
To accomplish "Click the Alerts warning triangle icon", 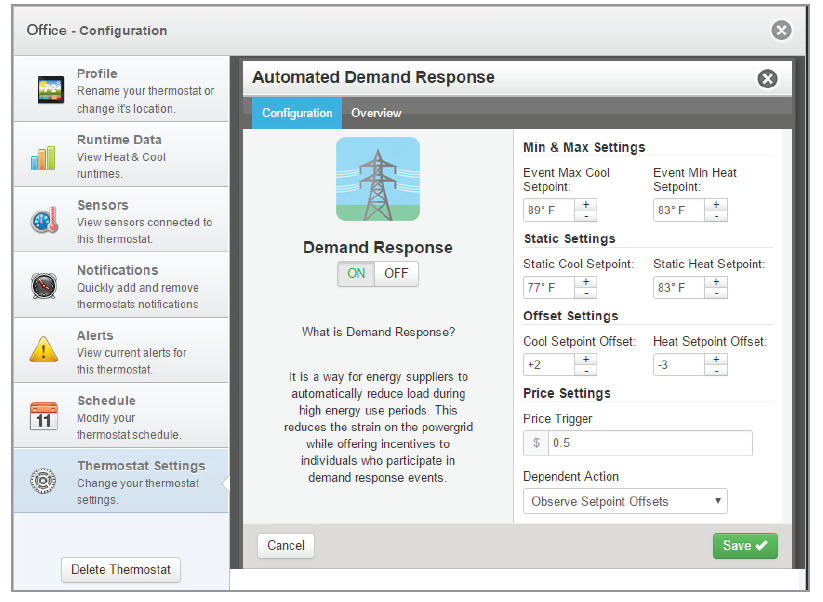I will pos(44,350).
